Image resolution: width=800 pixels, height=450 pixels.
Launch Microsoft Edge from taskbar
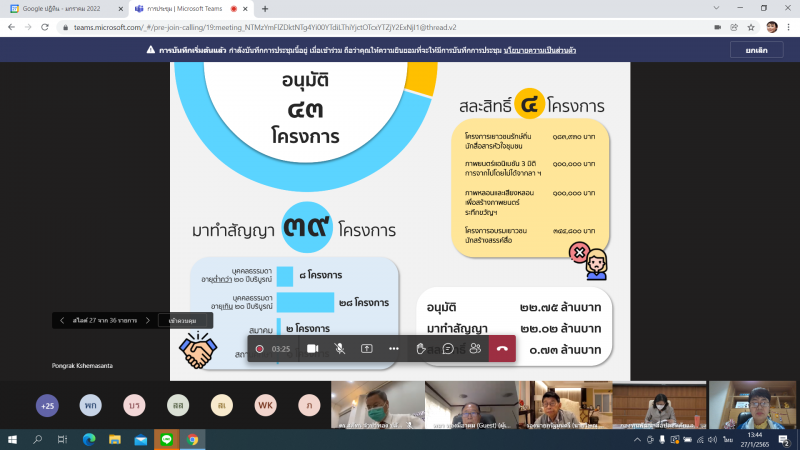pos(89,439)
